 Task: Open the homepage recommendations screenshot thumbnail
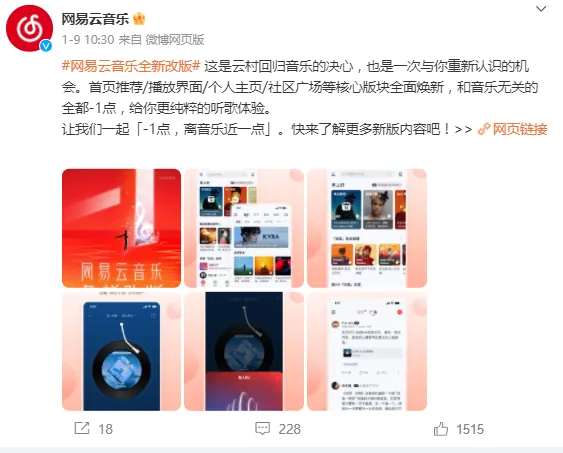(367, 228)
